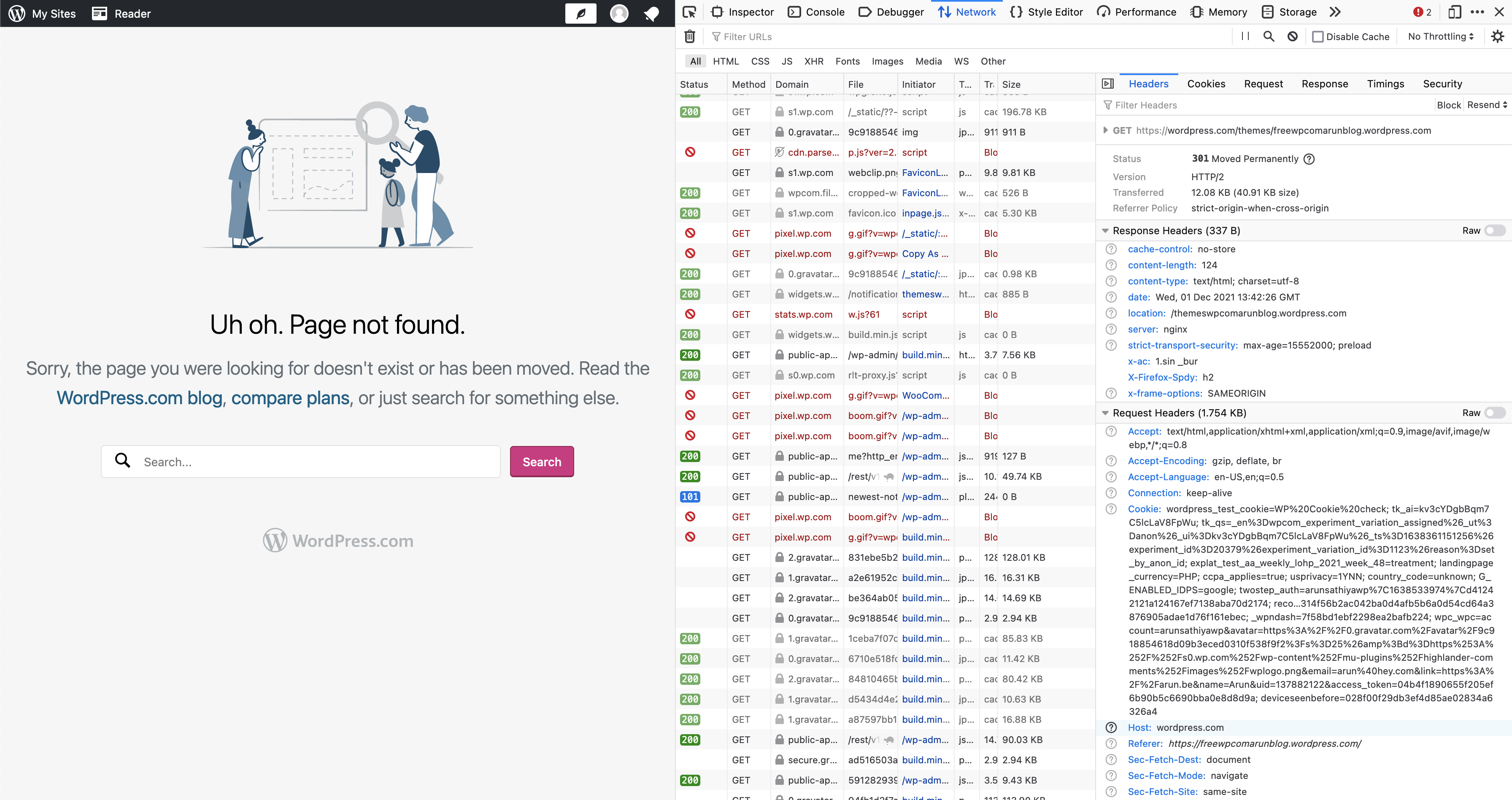Expand the GET request URL details
Image resolution: width=1512 pixels, height=800 pixels.
pyautogui.click(x=1105, y=130)
